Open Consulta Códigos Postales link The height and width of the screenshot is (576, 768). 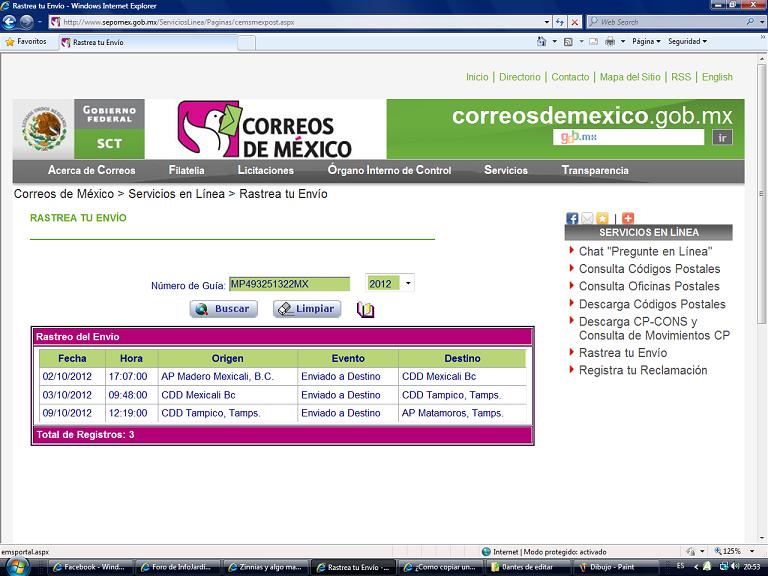click(649, 269)
